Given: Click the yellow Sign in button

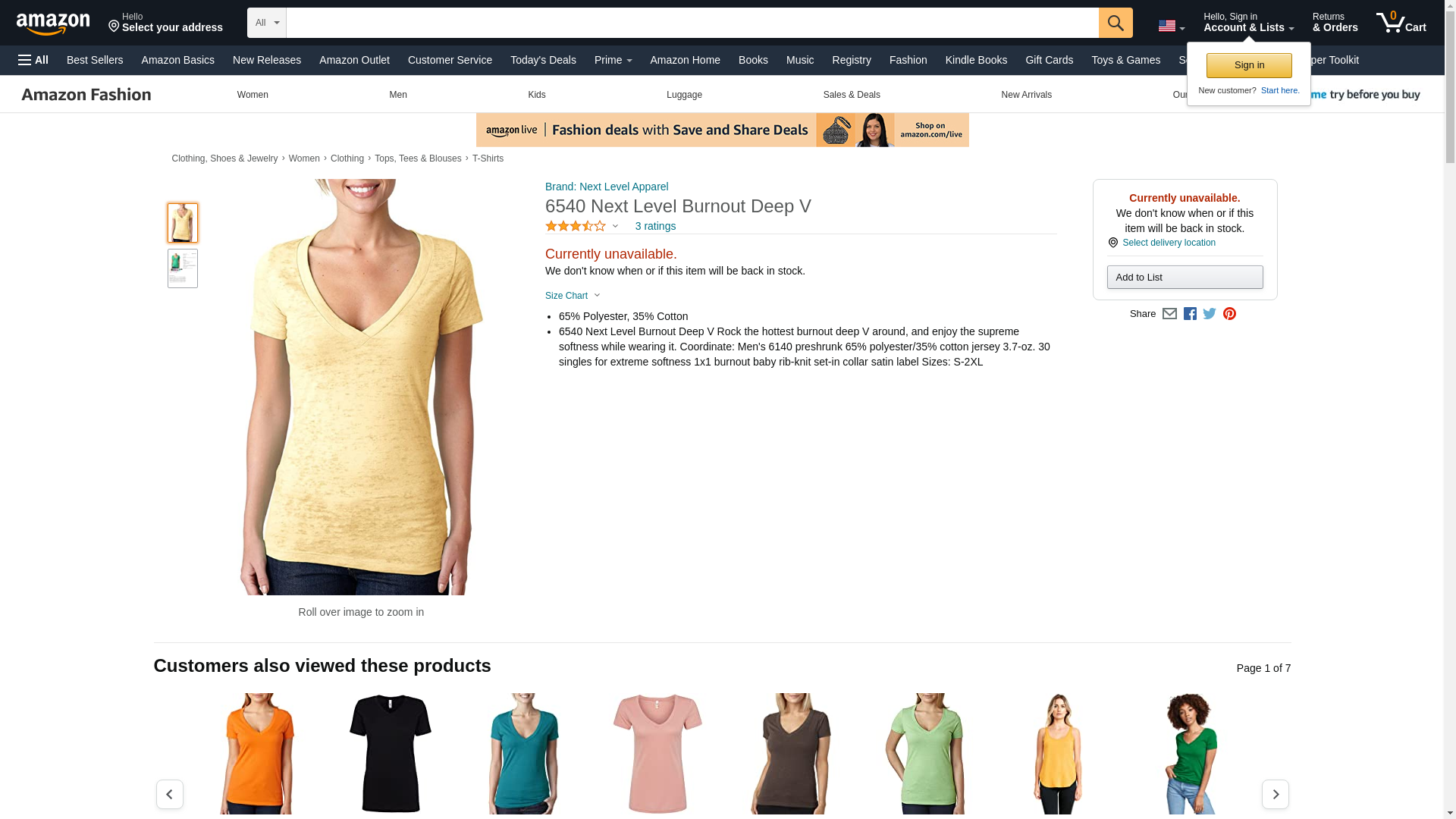Looking at the screenshot, I should coord(1249,65).
